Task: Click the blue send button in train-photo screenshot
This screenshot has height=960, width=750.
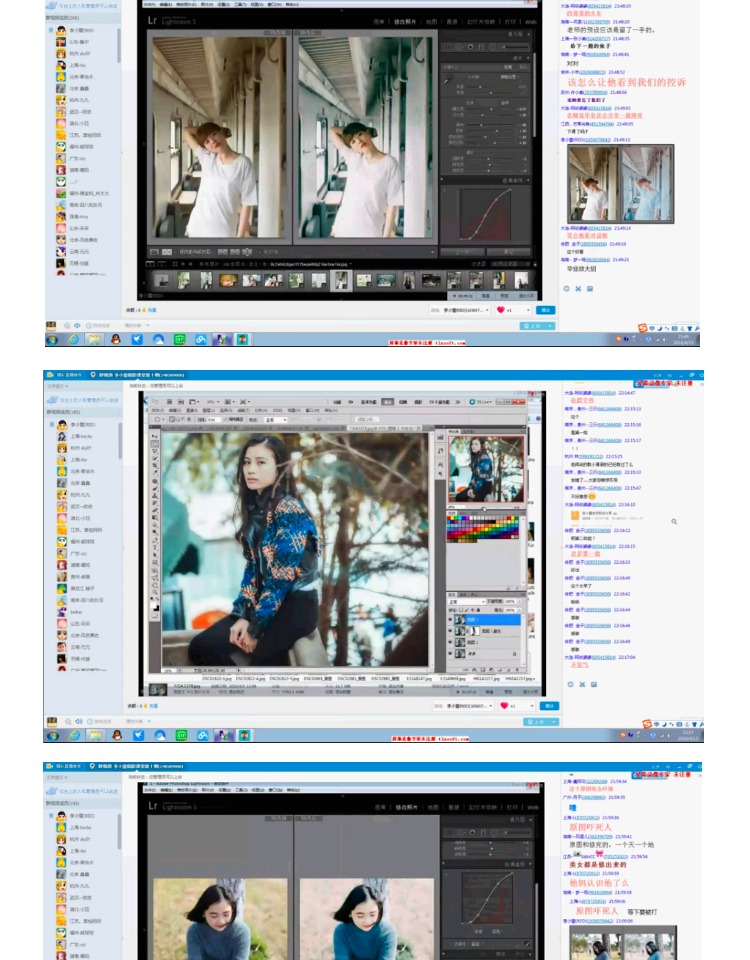Action: 546,310
